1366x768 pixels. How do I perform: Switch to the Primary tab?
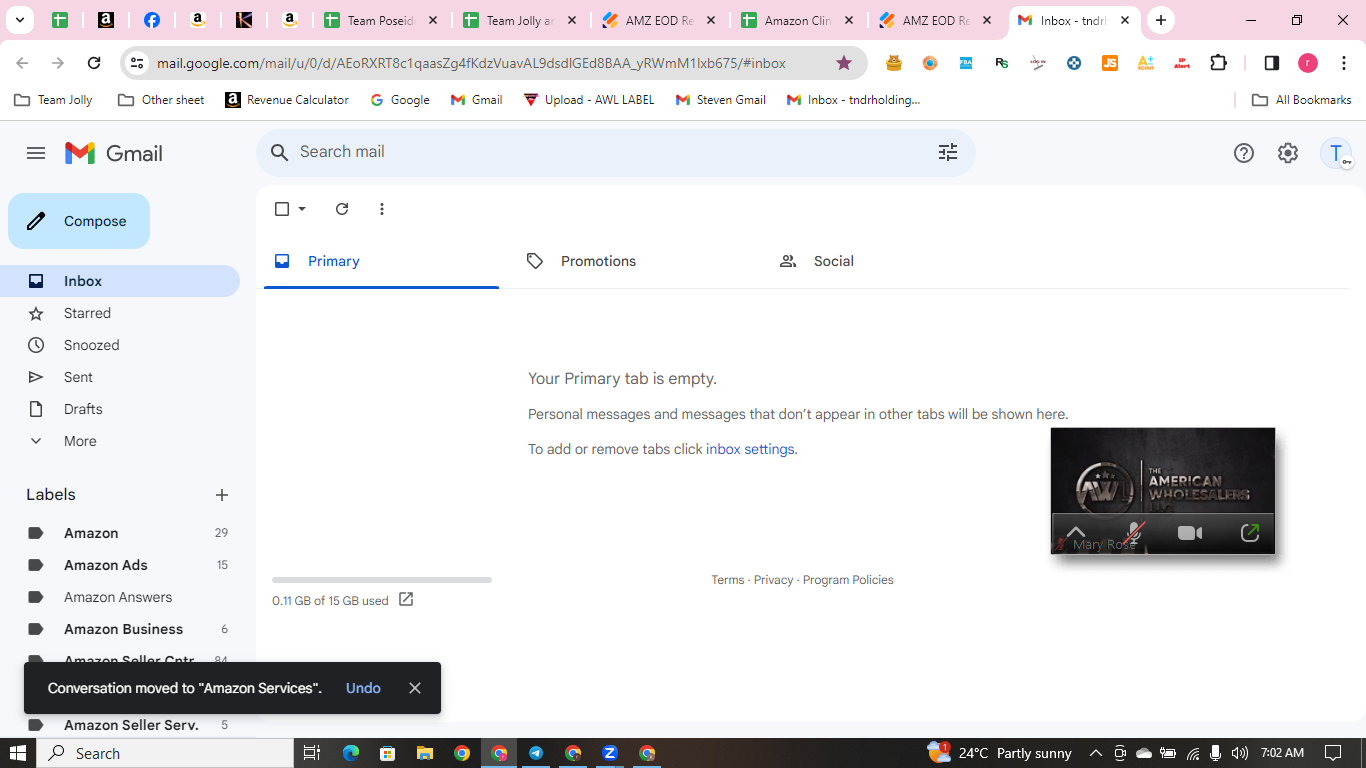click(x=381, y=261)
